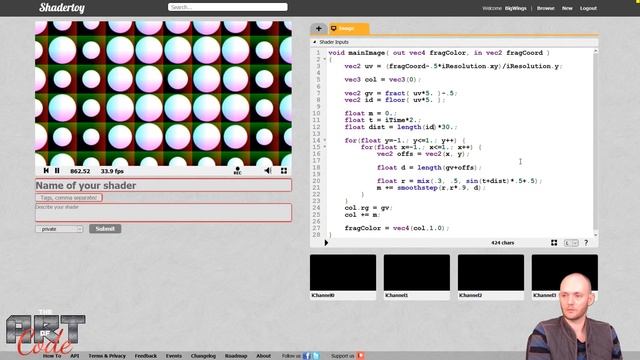The height and width of the screenshot is (360, 640).
Task: Follow Shadertoy on Twitter
Action: pyautogui.click(x=316, y=356)
